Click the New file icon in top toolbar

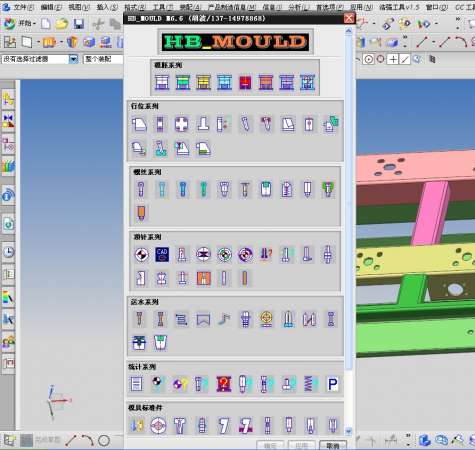(x=46, y=24)
